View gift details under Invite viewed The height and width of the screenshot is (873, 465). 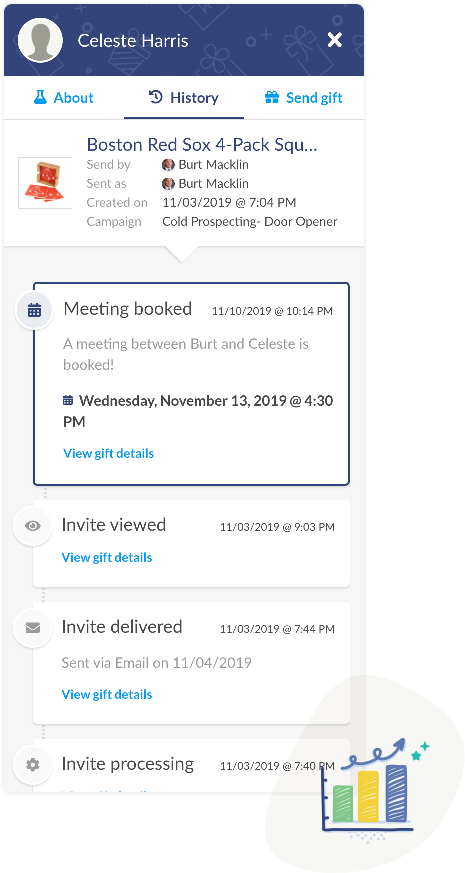[x=107, y=557]
